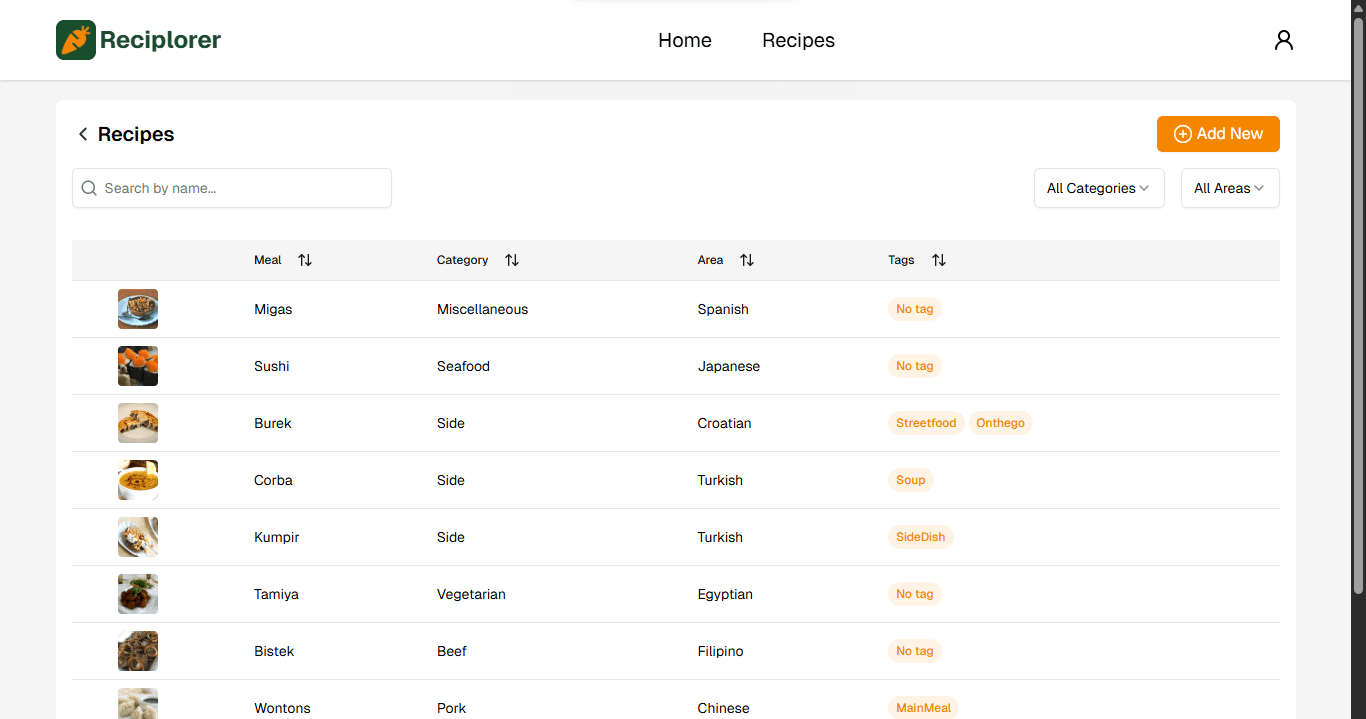This screenshot has width=1366, height=719.
Task: Click the plus icon inside Add New button
Action: click(x=1183, y=133)
